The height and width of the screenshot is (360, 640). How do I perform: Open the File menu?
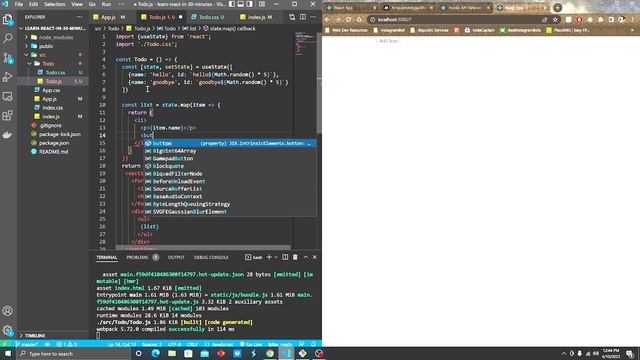tap(19, 4)
